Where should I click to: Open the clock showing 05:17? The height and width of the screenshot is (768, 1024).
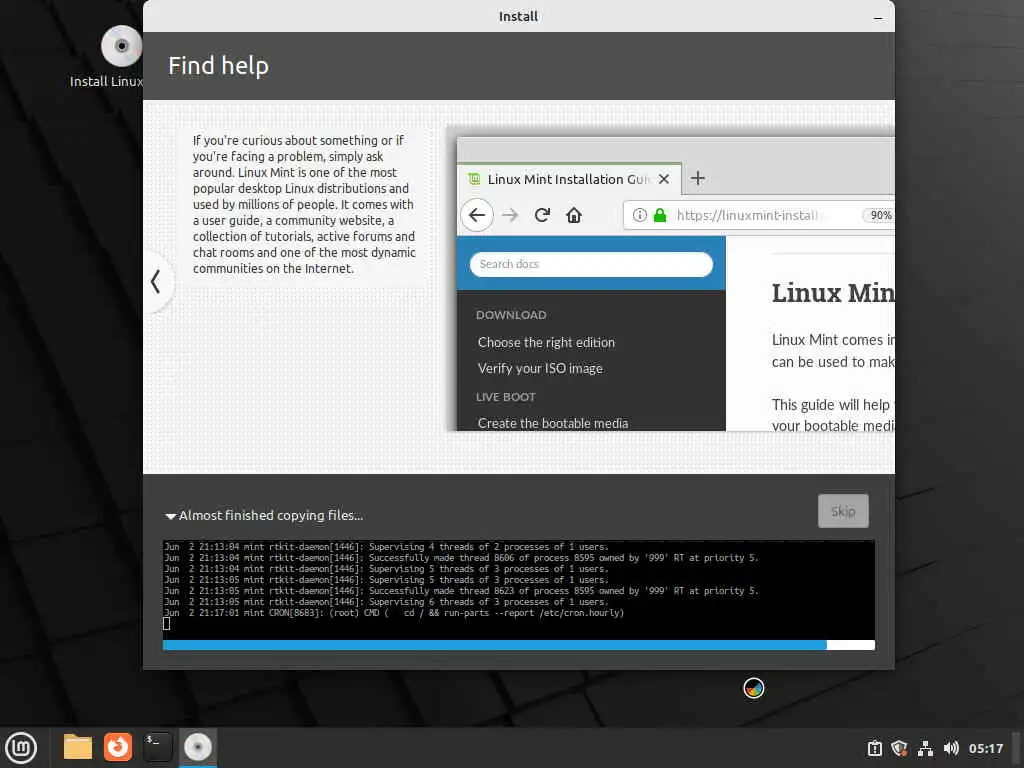click(985, 748)
